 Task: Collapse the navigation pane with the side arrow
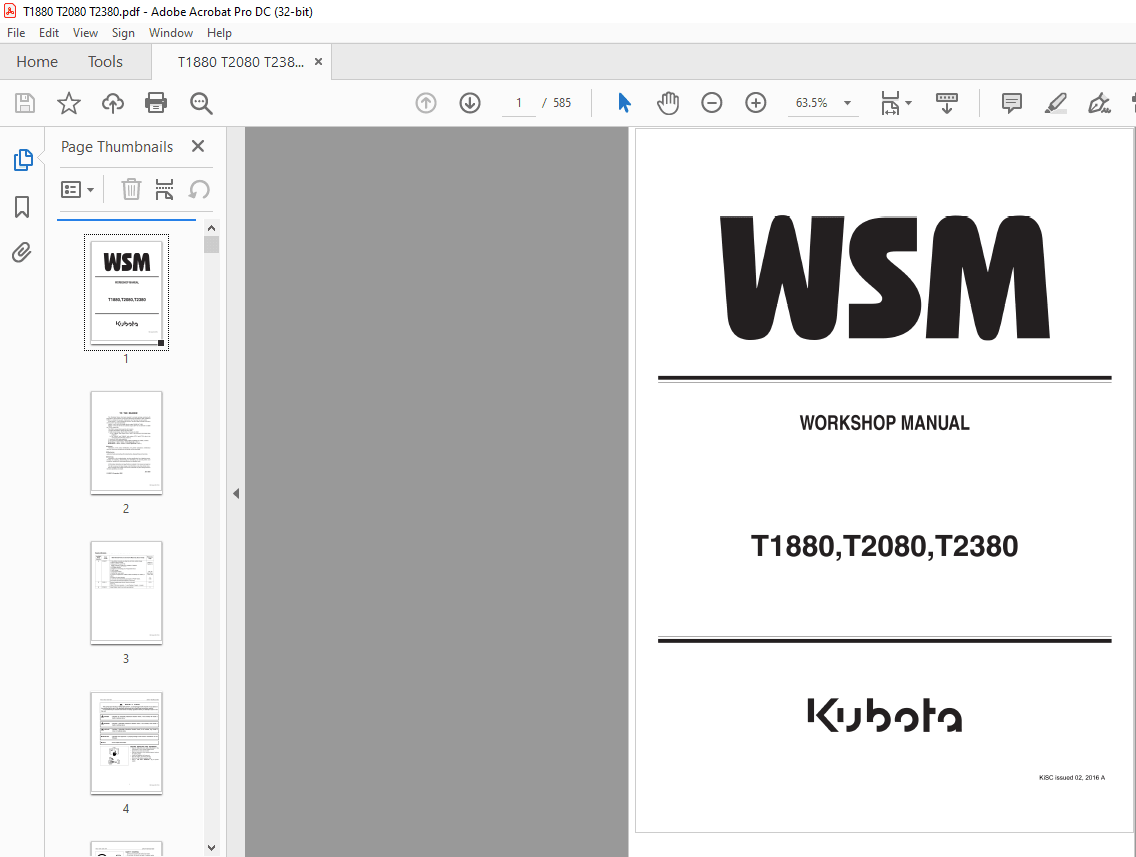(x=236, y=492)
